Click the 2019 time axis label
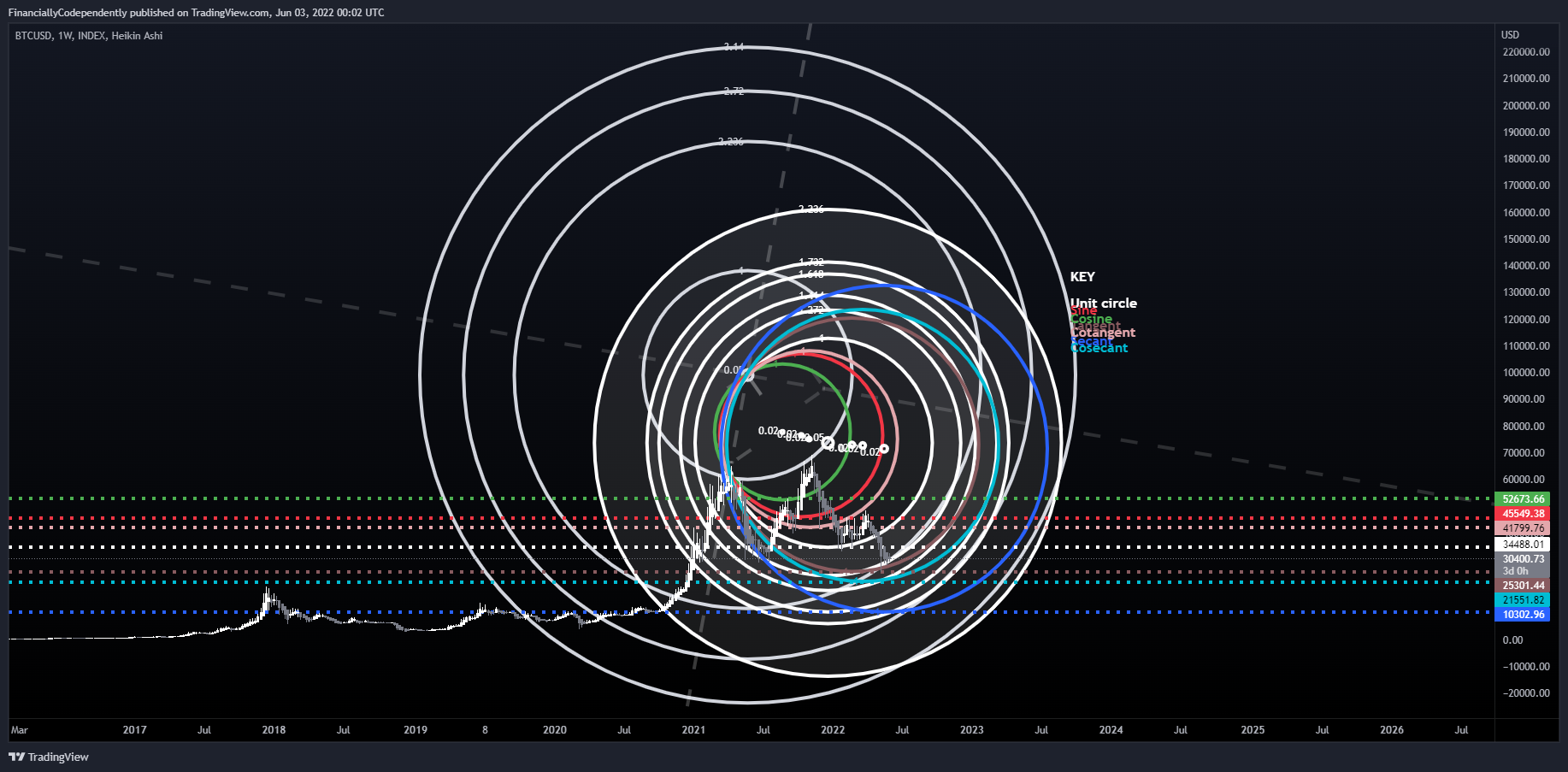 (416, 730)
